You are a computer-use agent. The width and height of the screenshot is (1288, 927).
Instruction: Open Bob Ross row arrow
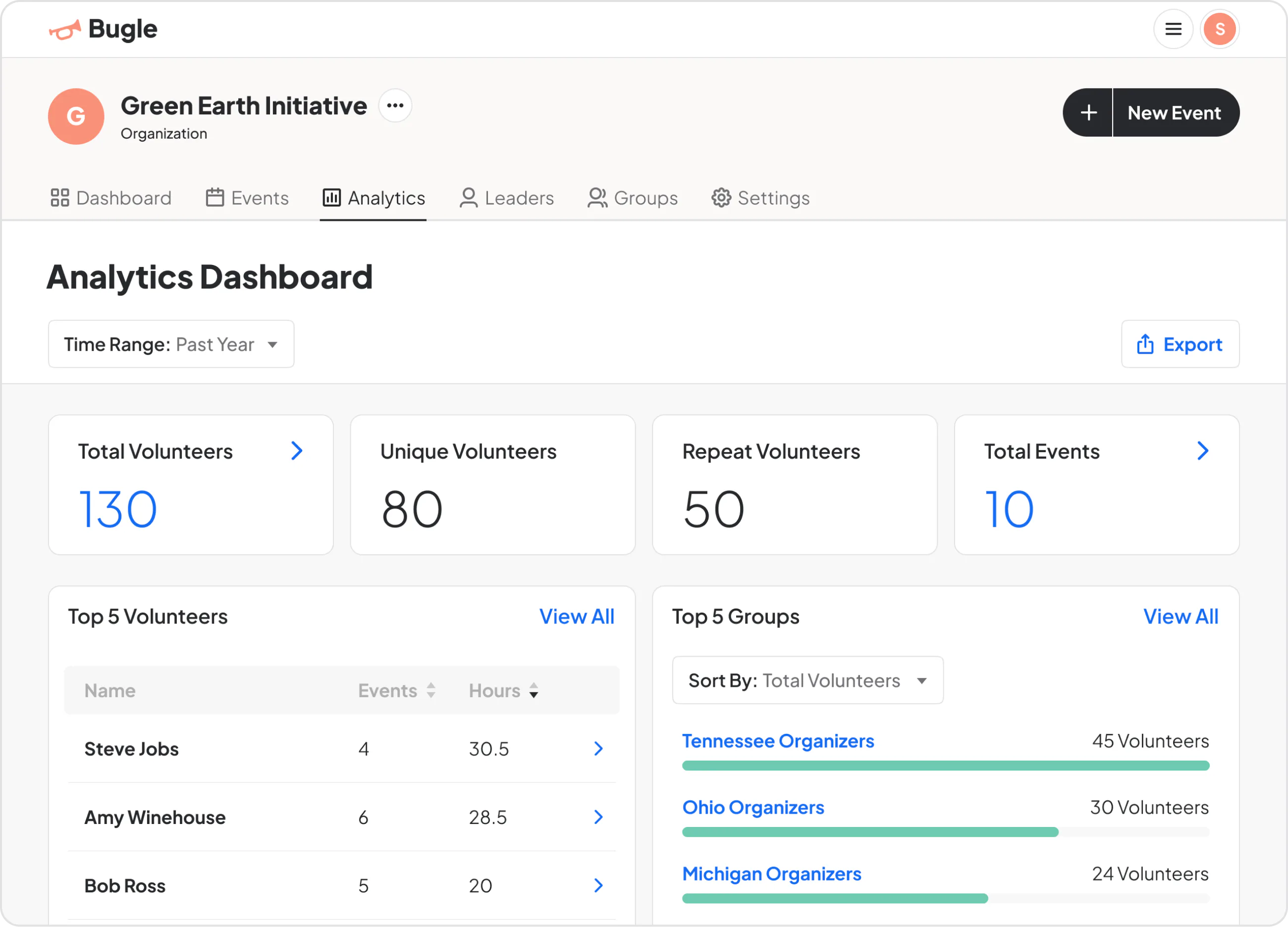[x=598, y=885]
